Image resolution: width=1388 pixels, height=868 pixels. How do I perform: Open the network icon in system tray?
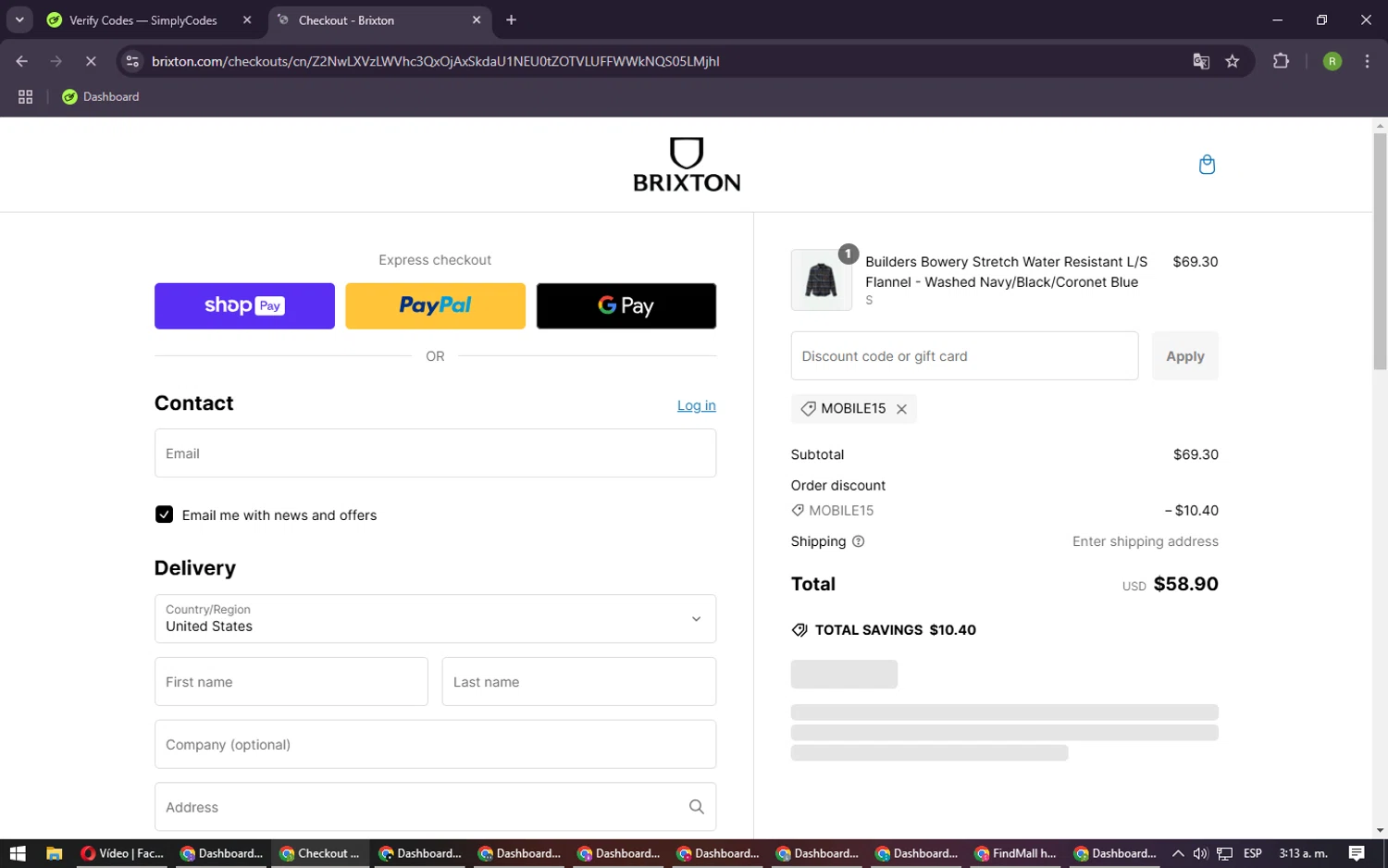[x=1224, y=853]
